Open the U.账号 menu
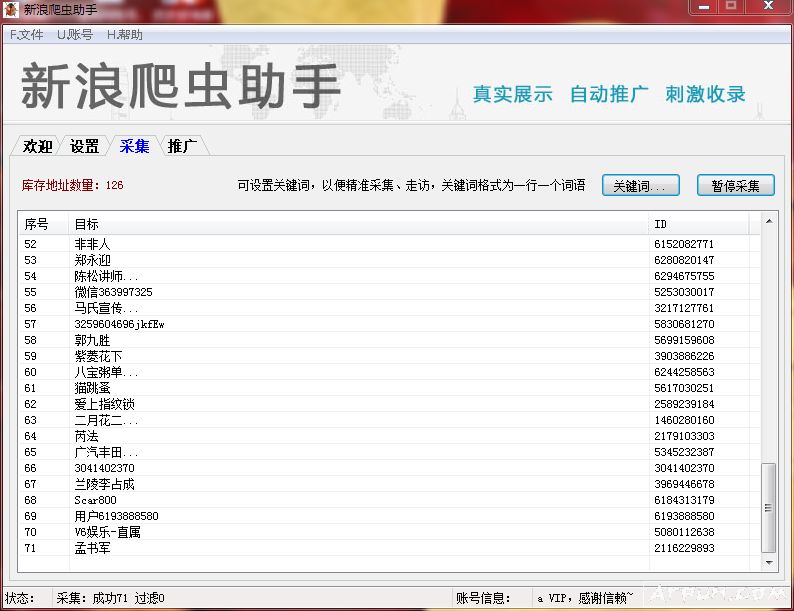The width and height of the screenshot is (794, 611). pyautogui.click(x=75, y=34)
